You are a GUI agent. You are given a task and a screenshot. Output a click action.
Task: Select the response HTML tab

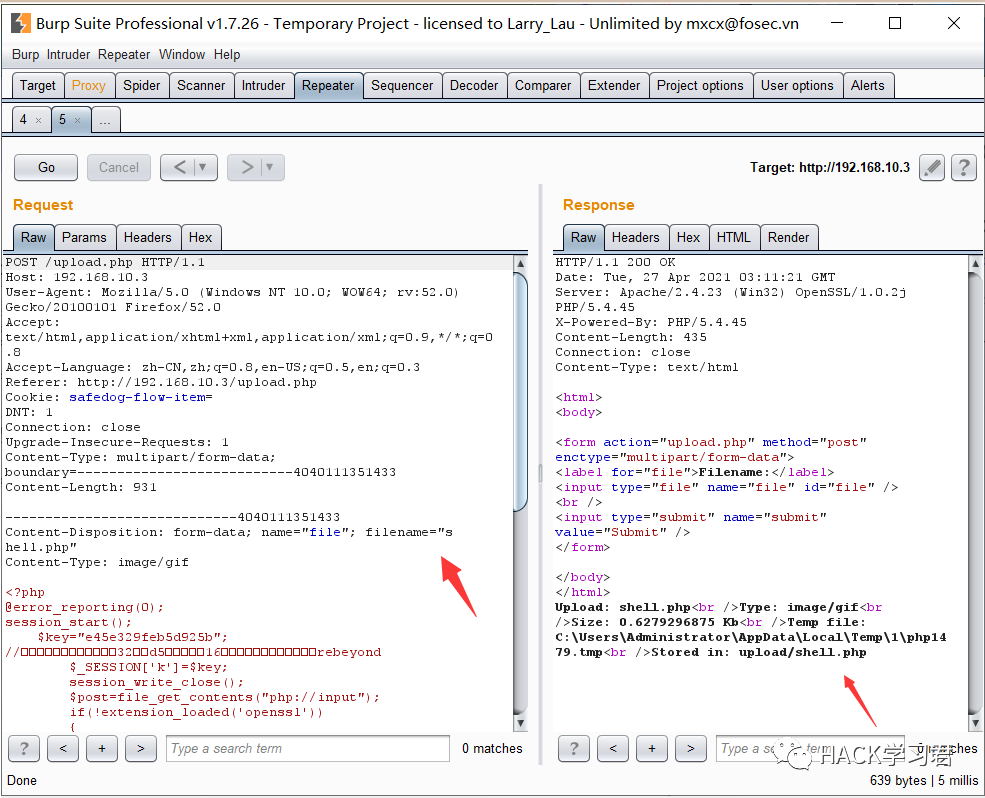click(734, 238)
